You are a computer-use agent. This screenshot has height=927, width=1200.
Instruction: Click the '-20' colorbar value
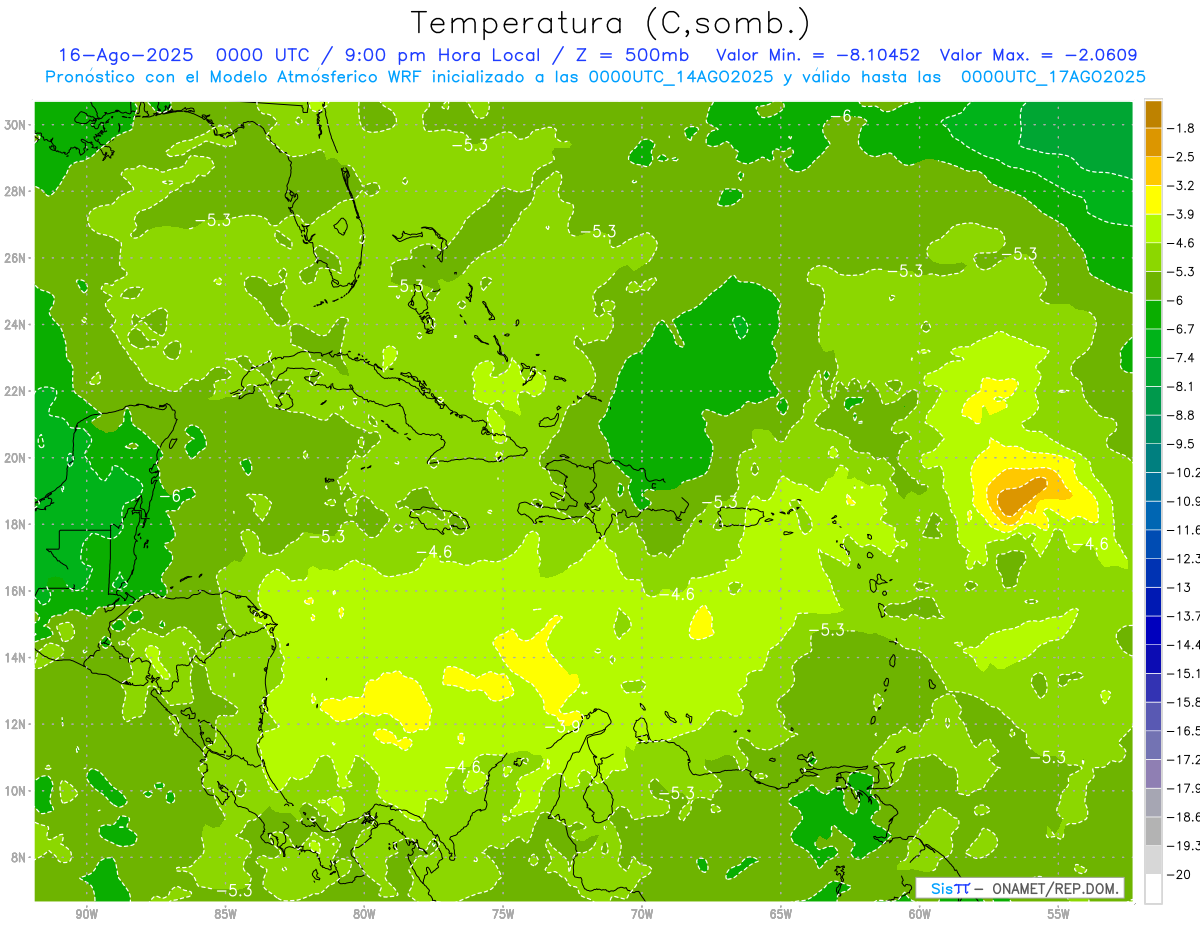(1180, 874)
